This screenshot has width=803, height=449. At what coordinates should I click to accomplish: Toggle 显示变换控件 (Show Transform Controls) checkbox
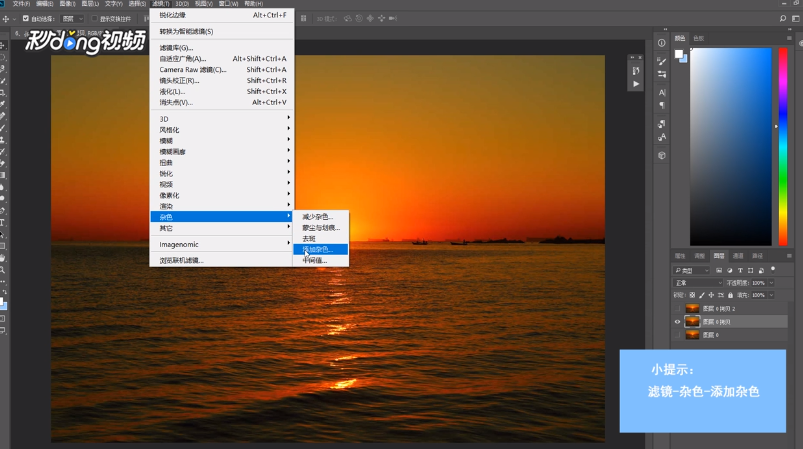pyautogui.click(x=94, y=18)
